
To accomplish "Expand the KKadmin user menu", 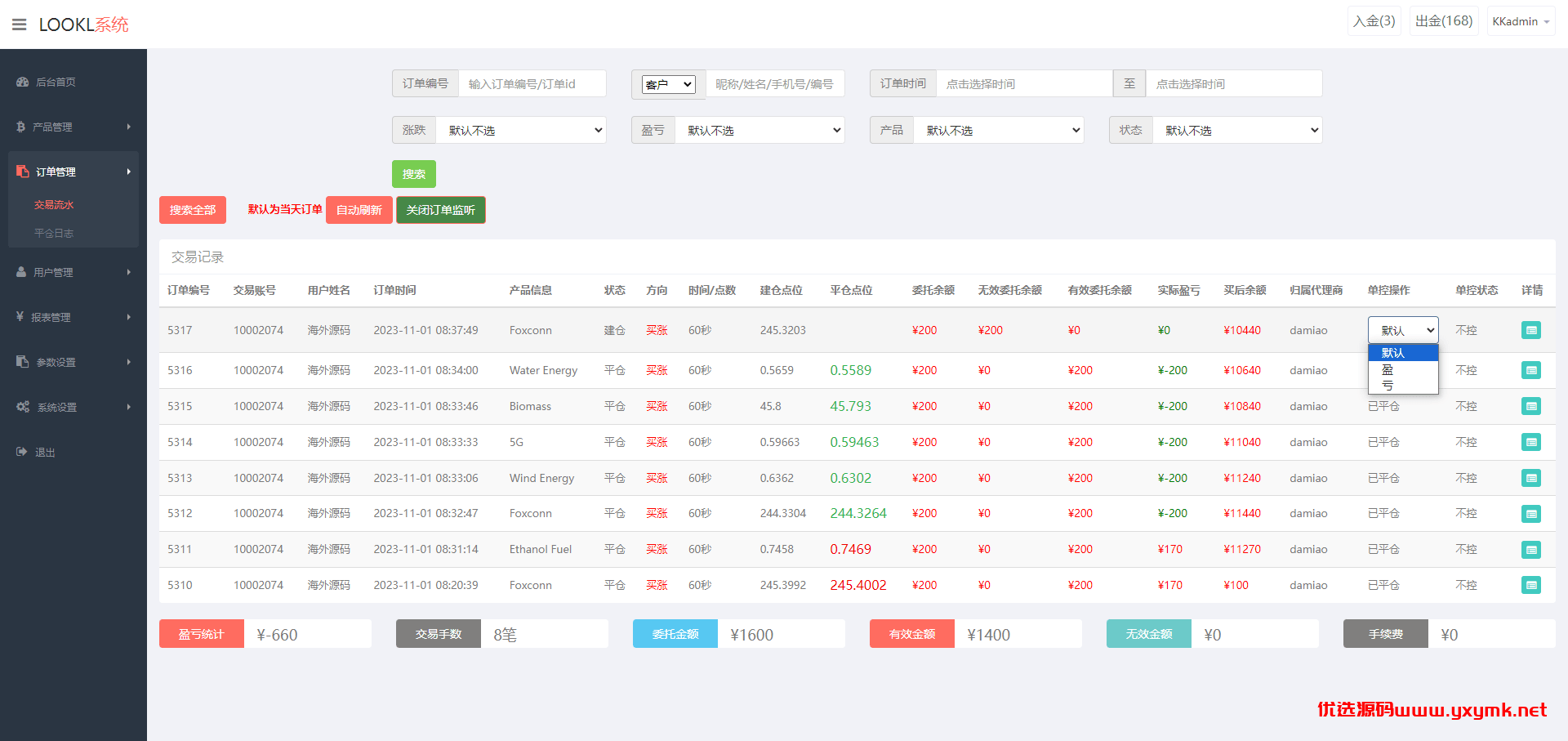I will click(x=1521, y=21).
